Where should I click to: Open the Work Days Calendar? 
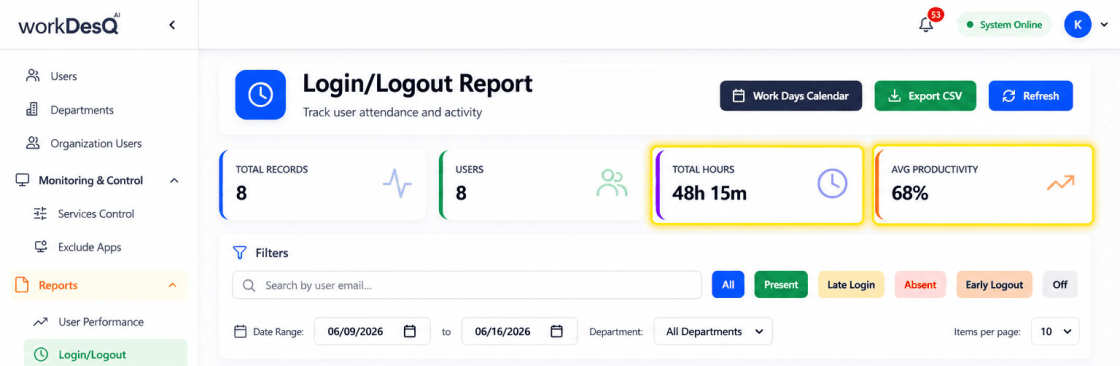pyautogui.click(x=791, y=96)
